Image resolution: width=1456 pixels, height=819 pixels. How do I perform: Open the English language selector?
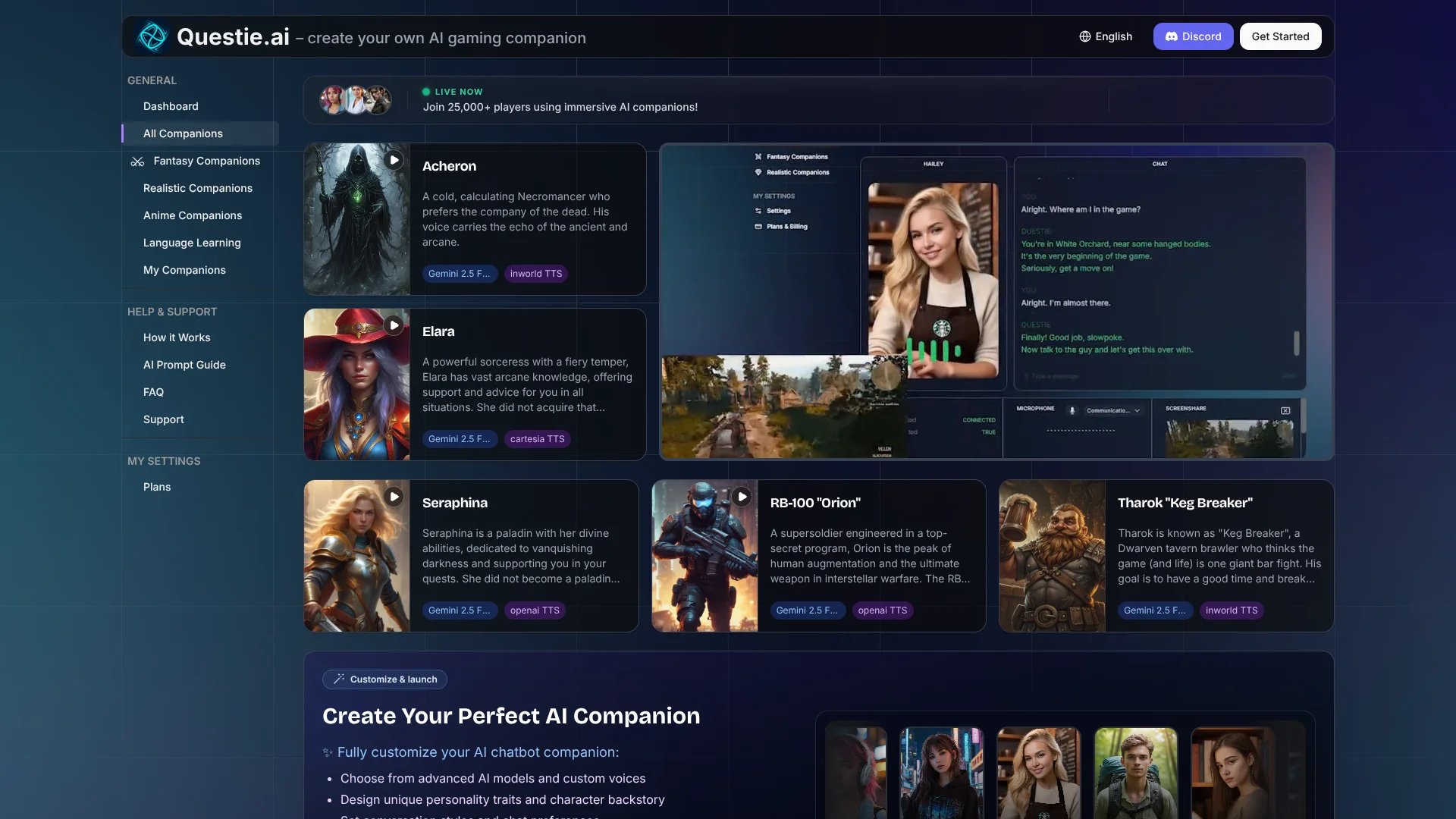click(x=1106, y=36)
